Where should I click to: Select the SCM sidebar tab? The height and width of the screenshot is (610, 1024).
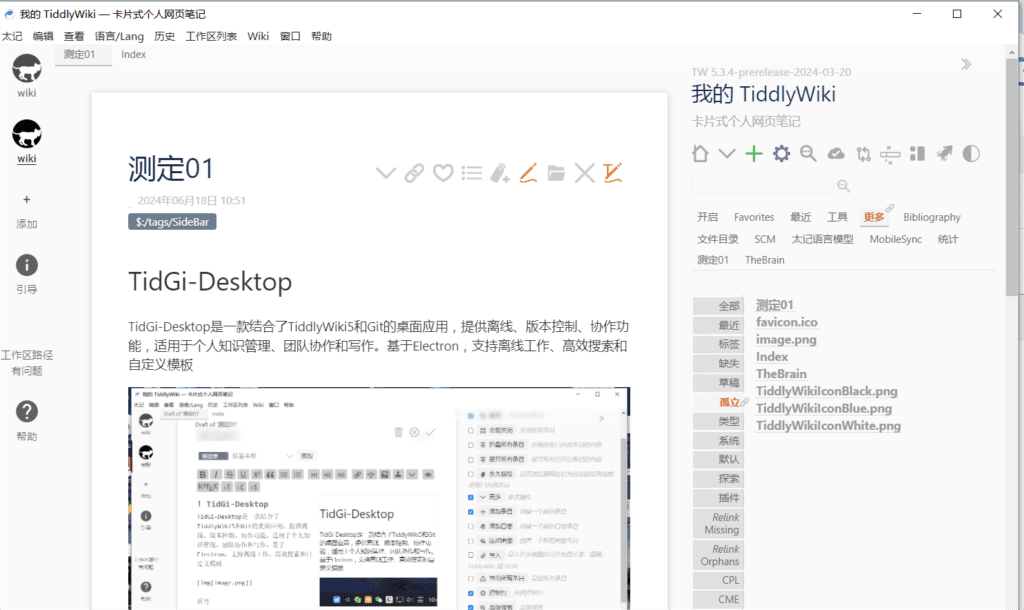(x=765, y=239)
